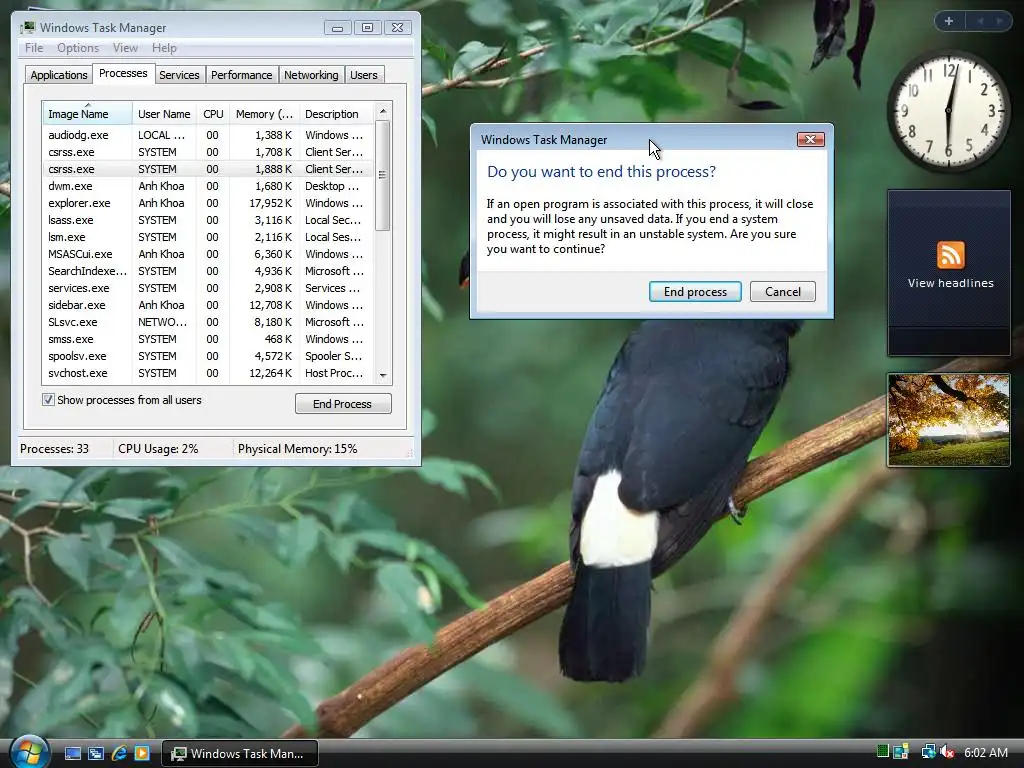1024x768 pixels.
Task: Click the muted volume tray icon
Action: click(x=947, y=752)
